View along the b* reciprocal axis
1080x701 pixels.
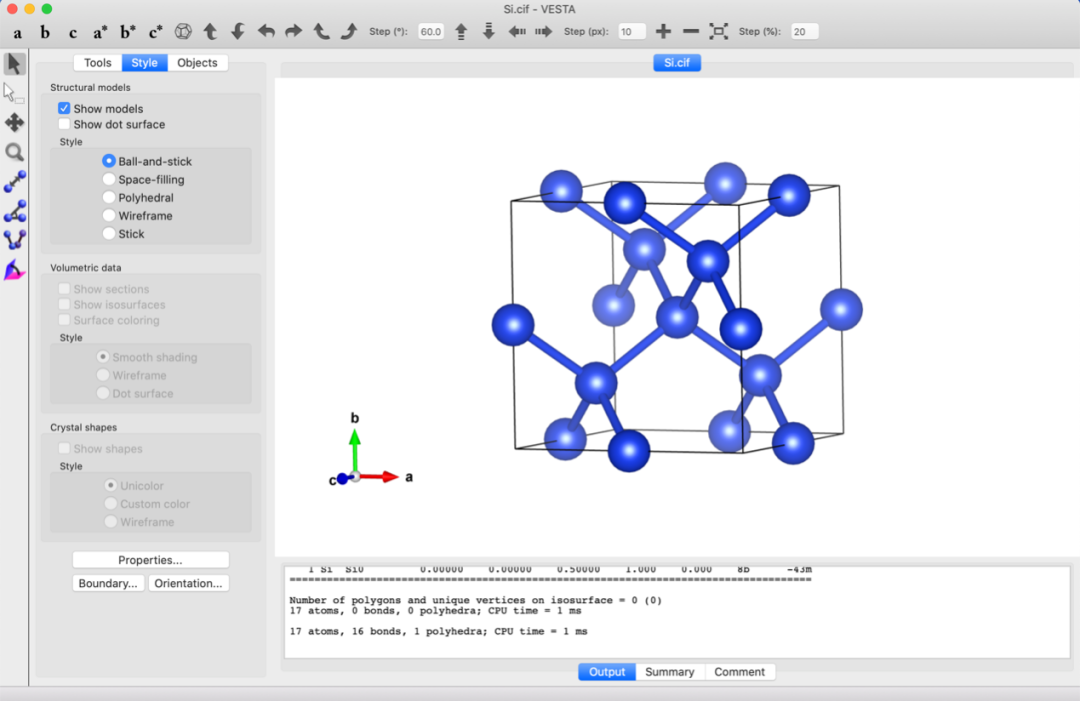point(127,32)
